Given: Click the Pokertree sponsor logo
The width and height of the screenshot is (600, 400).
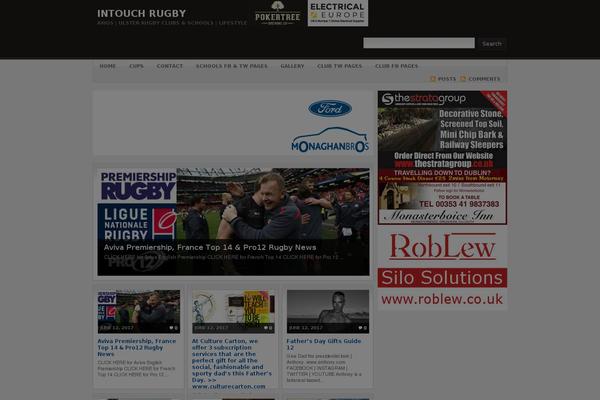Looking at the screenshot, I should [277, 13].
